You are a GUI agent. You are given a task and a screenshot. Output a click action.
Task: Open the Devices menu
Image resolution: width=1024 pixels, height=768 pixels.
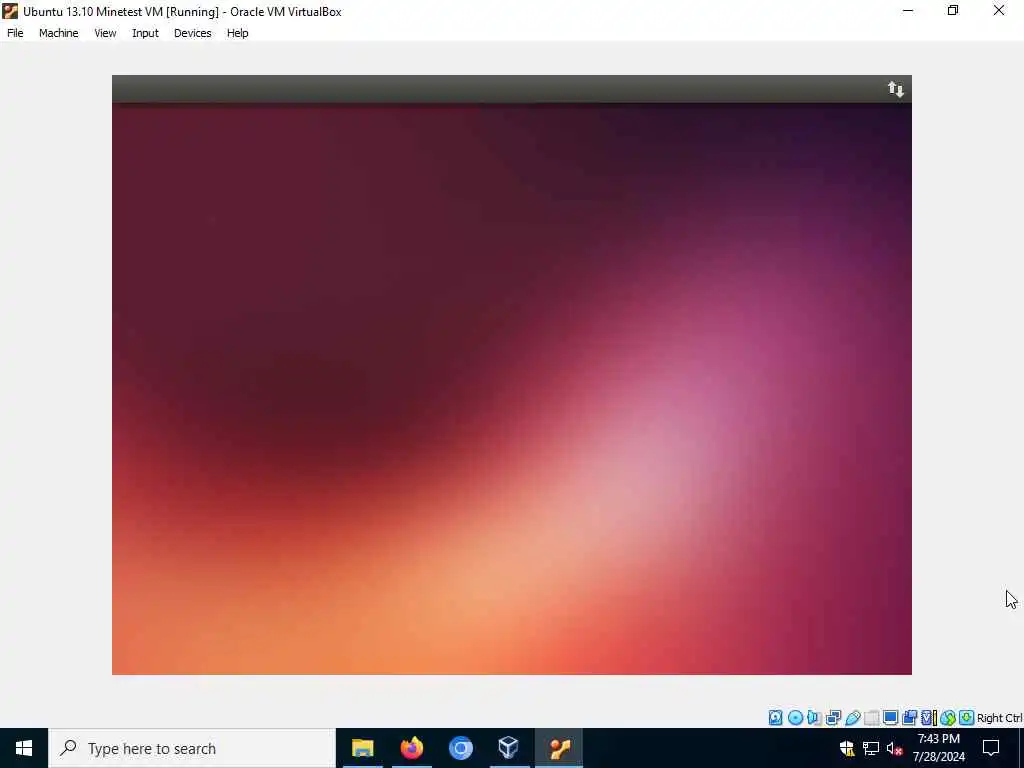point(193,33)
